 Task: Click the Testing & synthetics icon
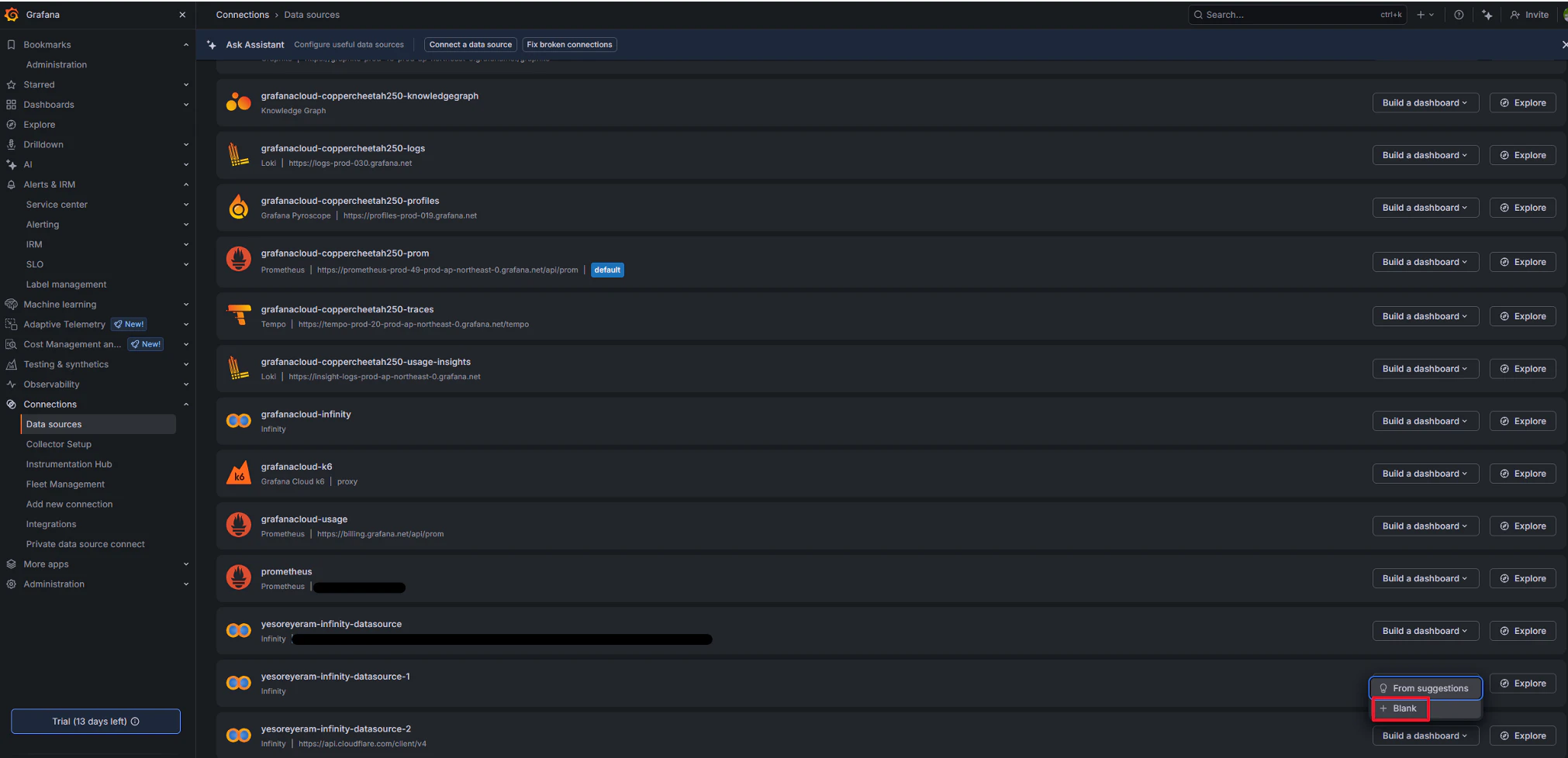pos(11,364)
